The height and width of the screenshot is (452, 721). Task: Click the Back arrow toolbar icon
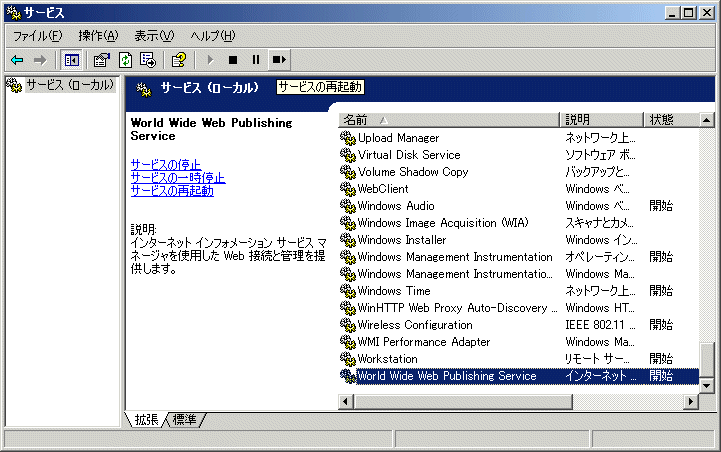pyautogui.click(x=17, y=60)
